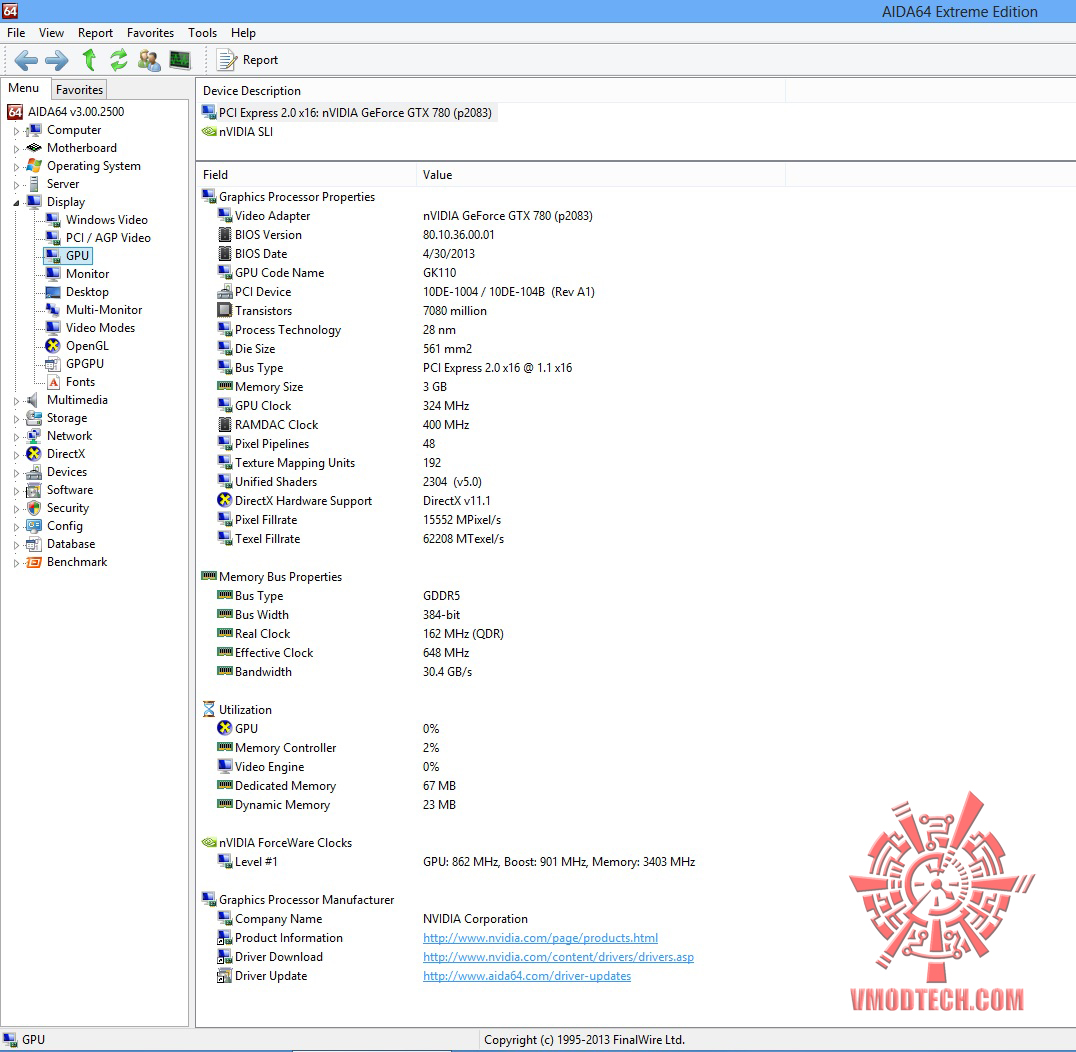Image resolution: width=1076 pixels, height=1052 pixels.
Task: Click the Network icon in tree
Action: point(34,436)
